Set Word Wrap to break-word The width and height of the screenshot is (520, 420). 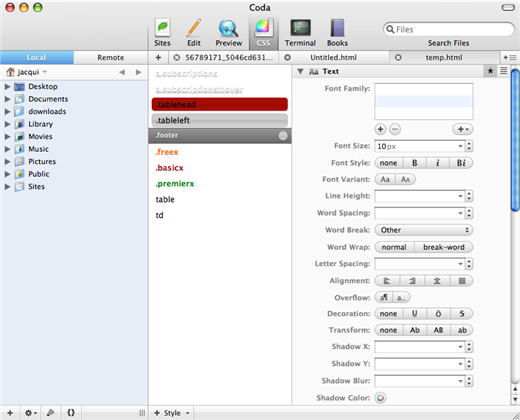click(x=444, y=247)
